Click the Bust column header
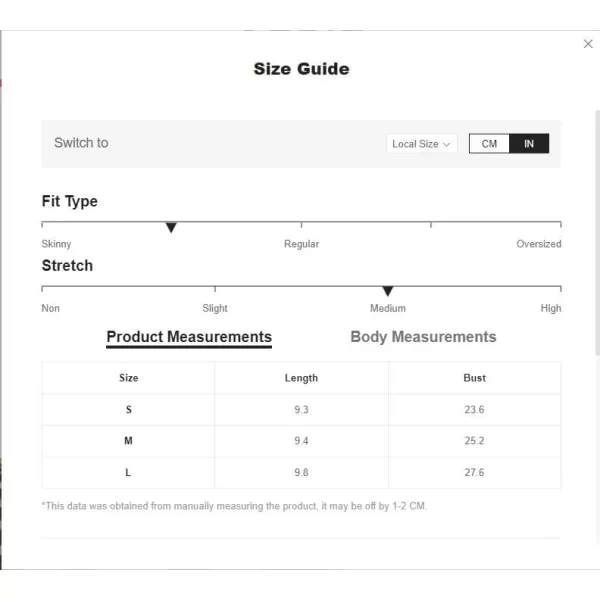The image size is (600, 600). (474, 378)
